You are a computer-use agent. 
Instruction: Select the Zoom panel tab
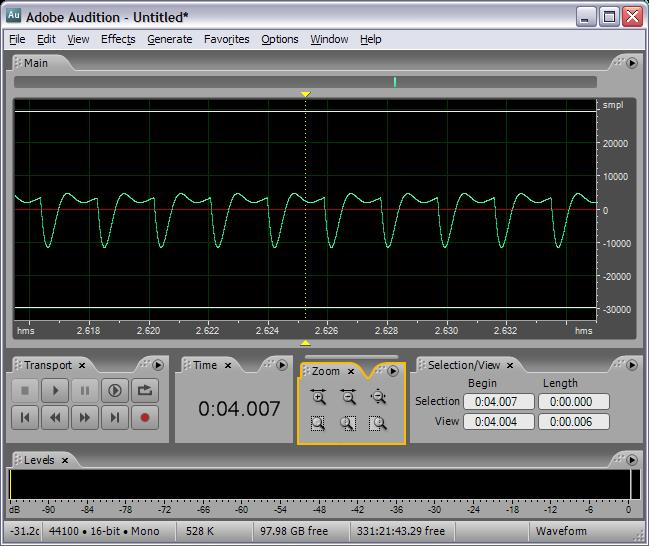(x=325, y=372)
